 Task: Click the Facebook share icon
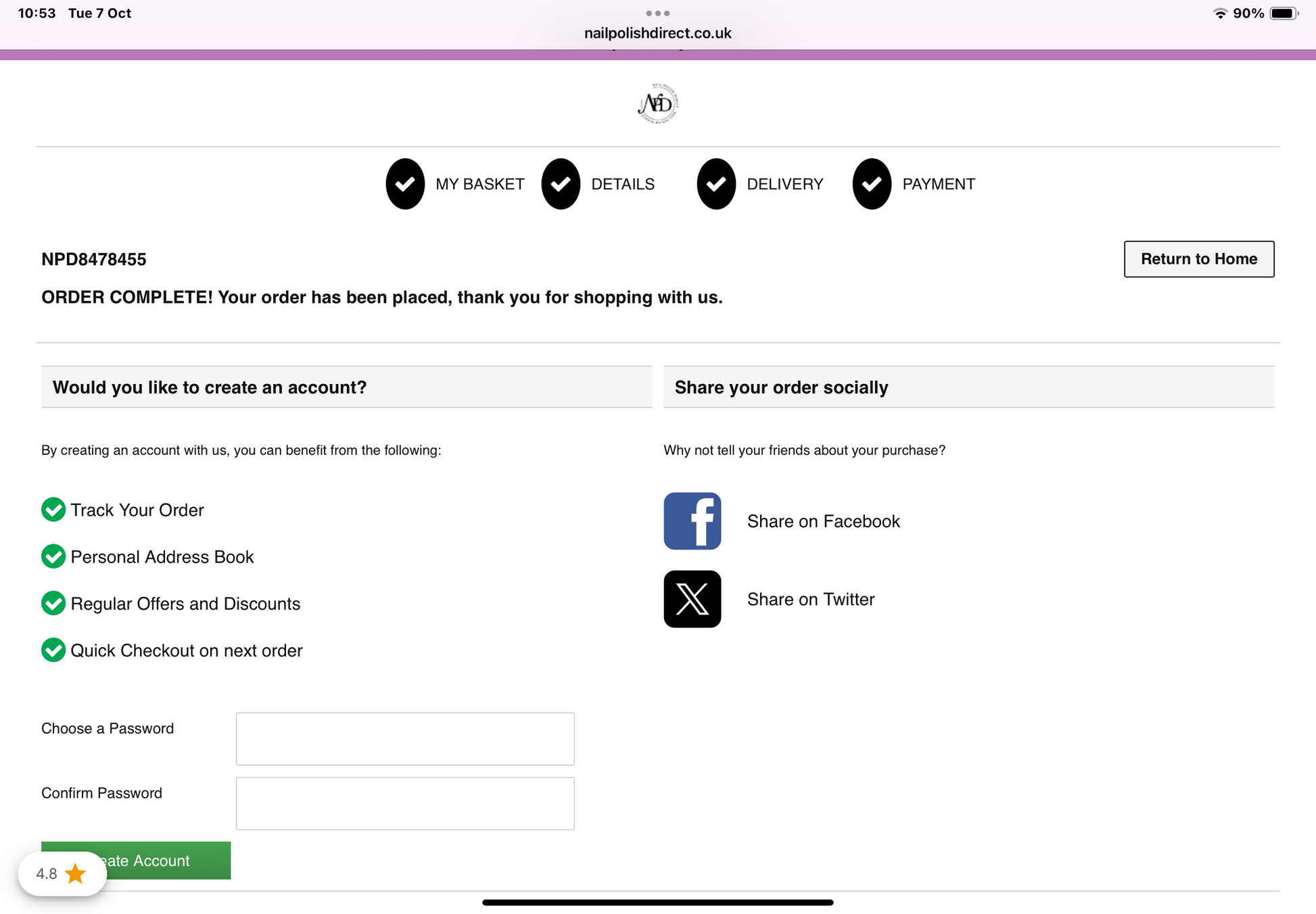pyautogui.click(x=692, y=521)
